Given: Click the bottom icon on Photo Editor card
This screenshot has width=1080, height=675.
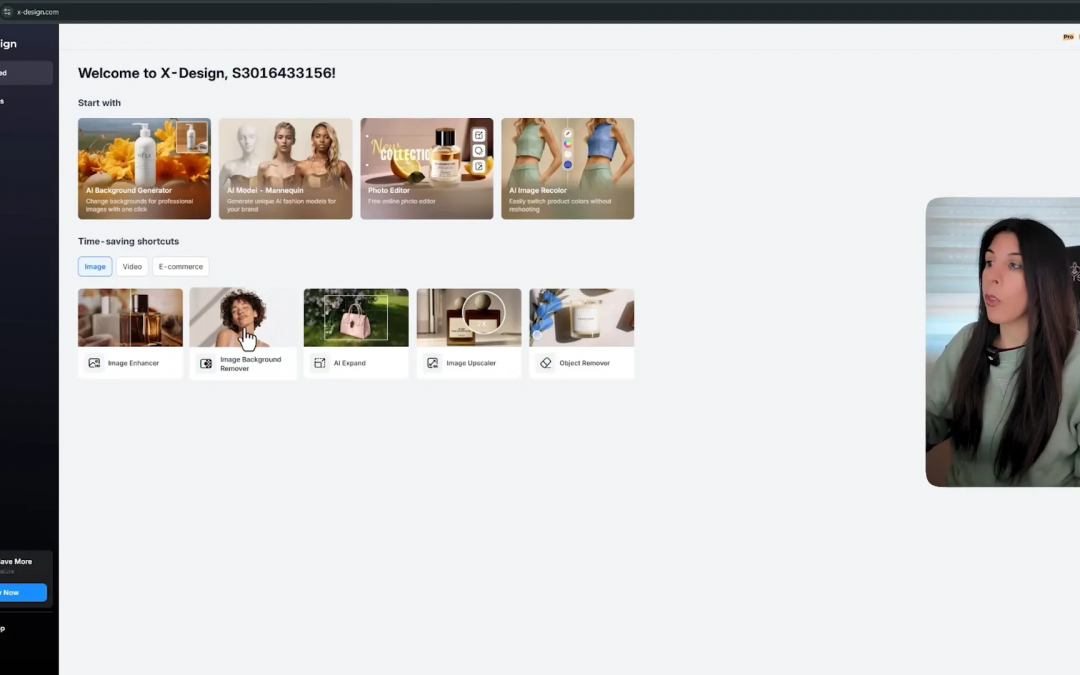Looking at the screenshot, I should click(x=479, y=167).
